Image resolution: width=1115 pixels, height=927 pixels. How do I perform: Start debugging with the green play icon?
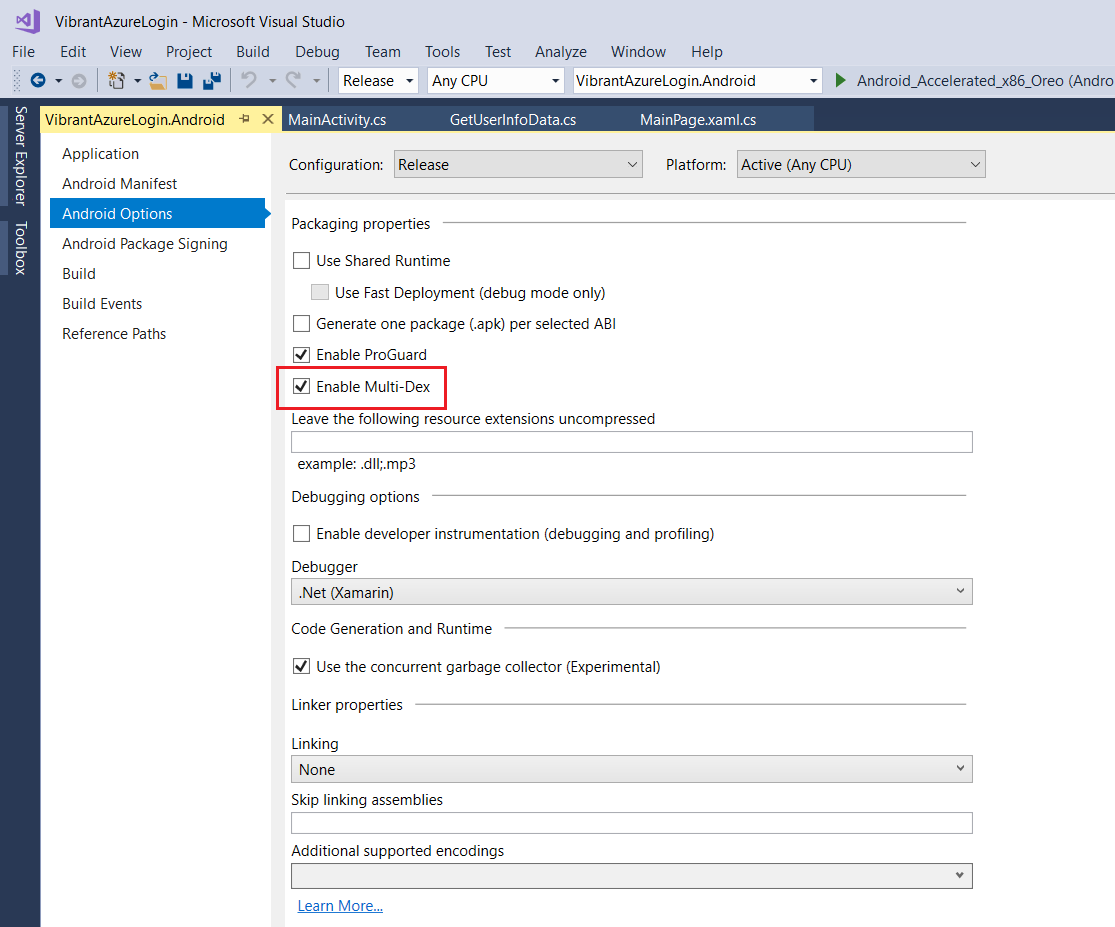click(841, 80)
